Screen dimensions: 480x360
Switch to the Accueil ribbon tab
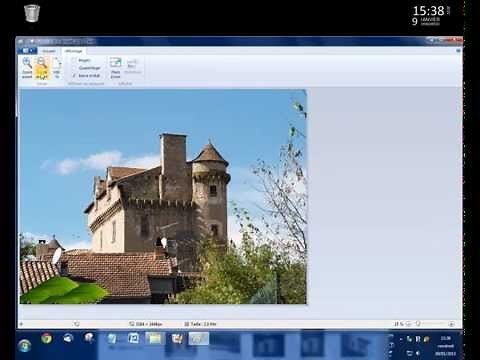pos(49,51)
